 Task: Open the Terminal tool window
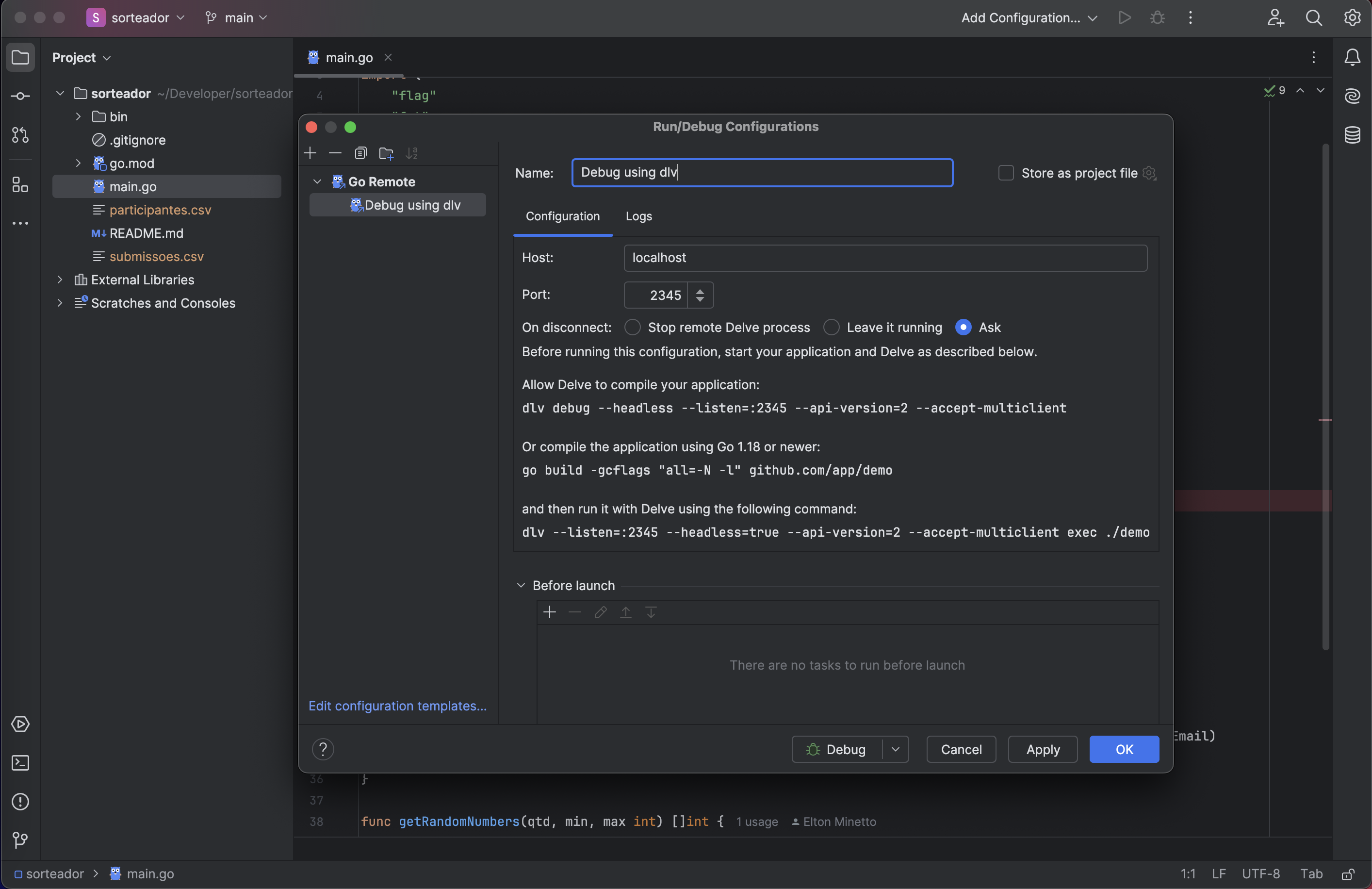pos(20,763)
